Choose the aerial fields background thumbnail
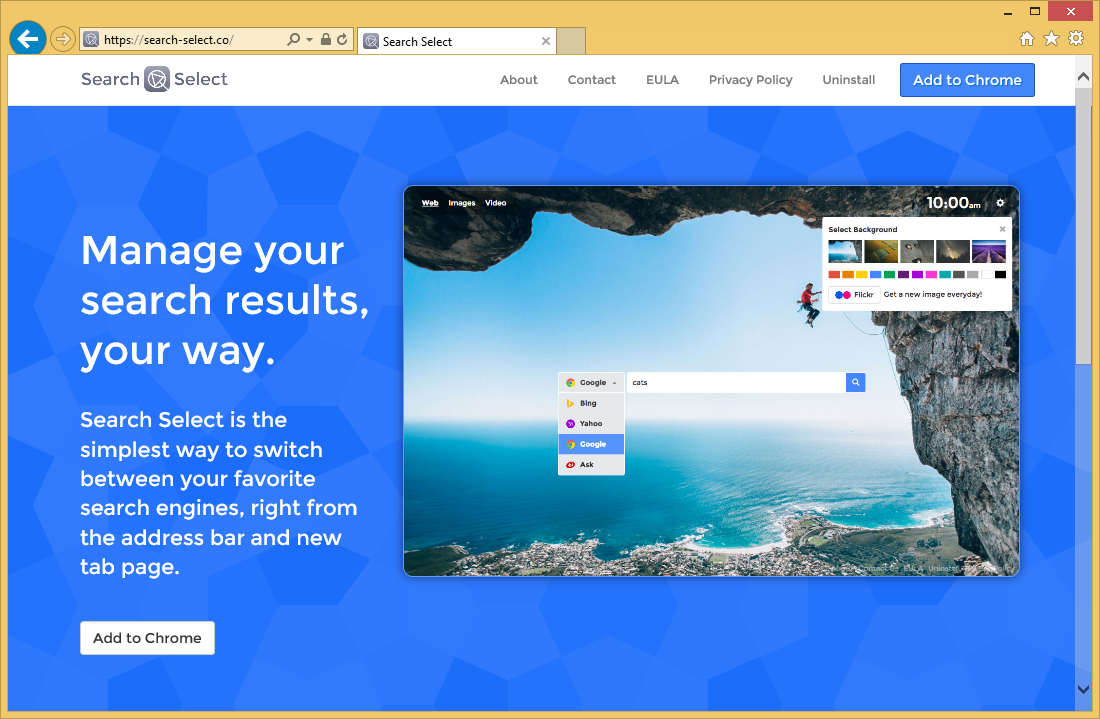1100x719 pixels. [x=881, y=251]
